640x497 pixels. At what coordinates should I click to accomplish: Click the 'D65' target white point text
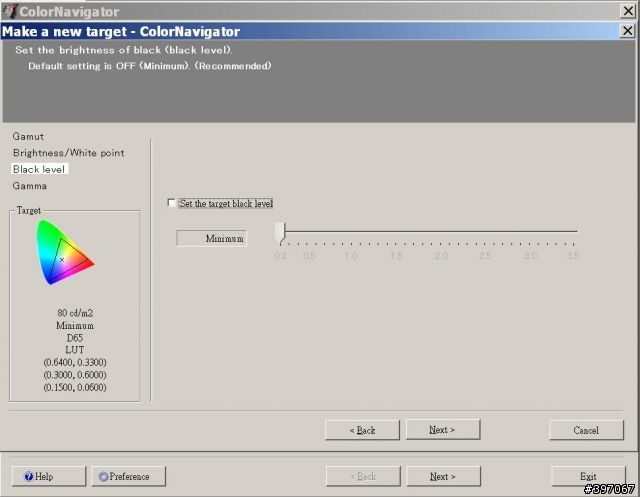click(75, 338)
